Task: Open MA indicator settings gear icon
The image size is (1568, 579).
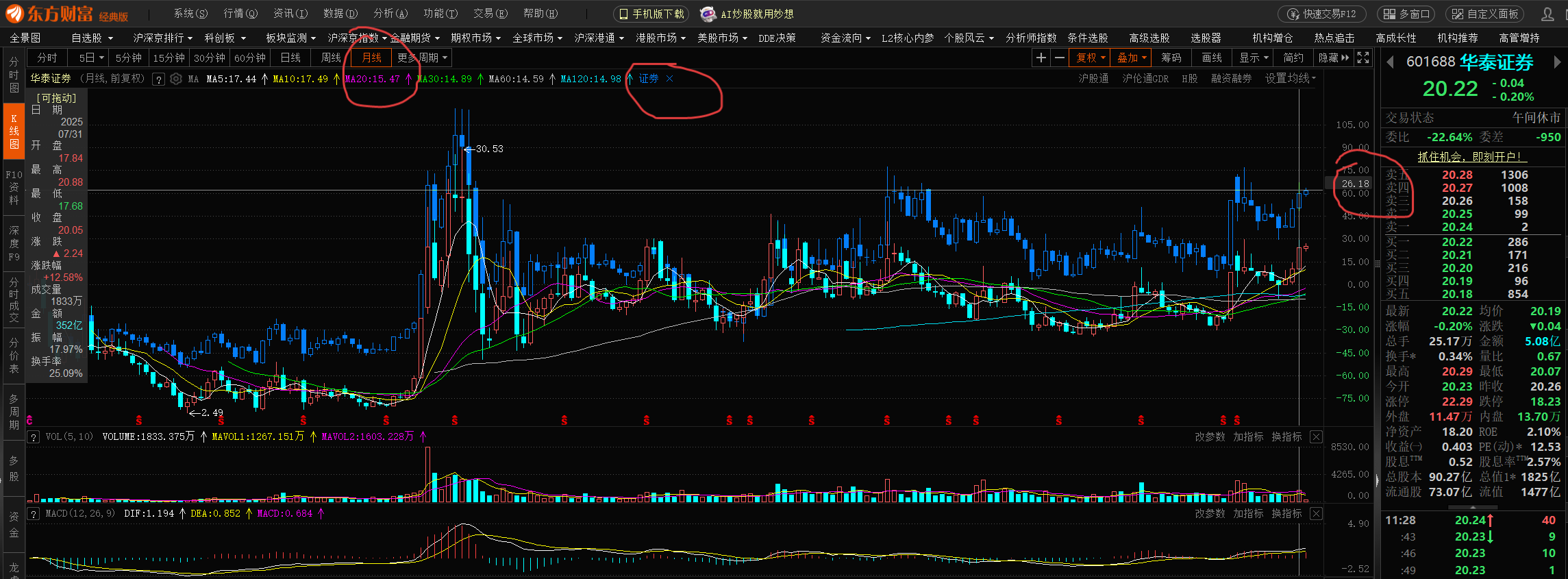Action: 176,79
